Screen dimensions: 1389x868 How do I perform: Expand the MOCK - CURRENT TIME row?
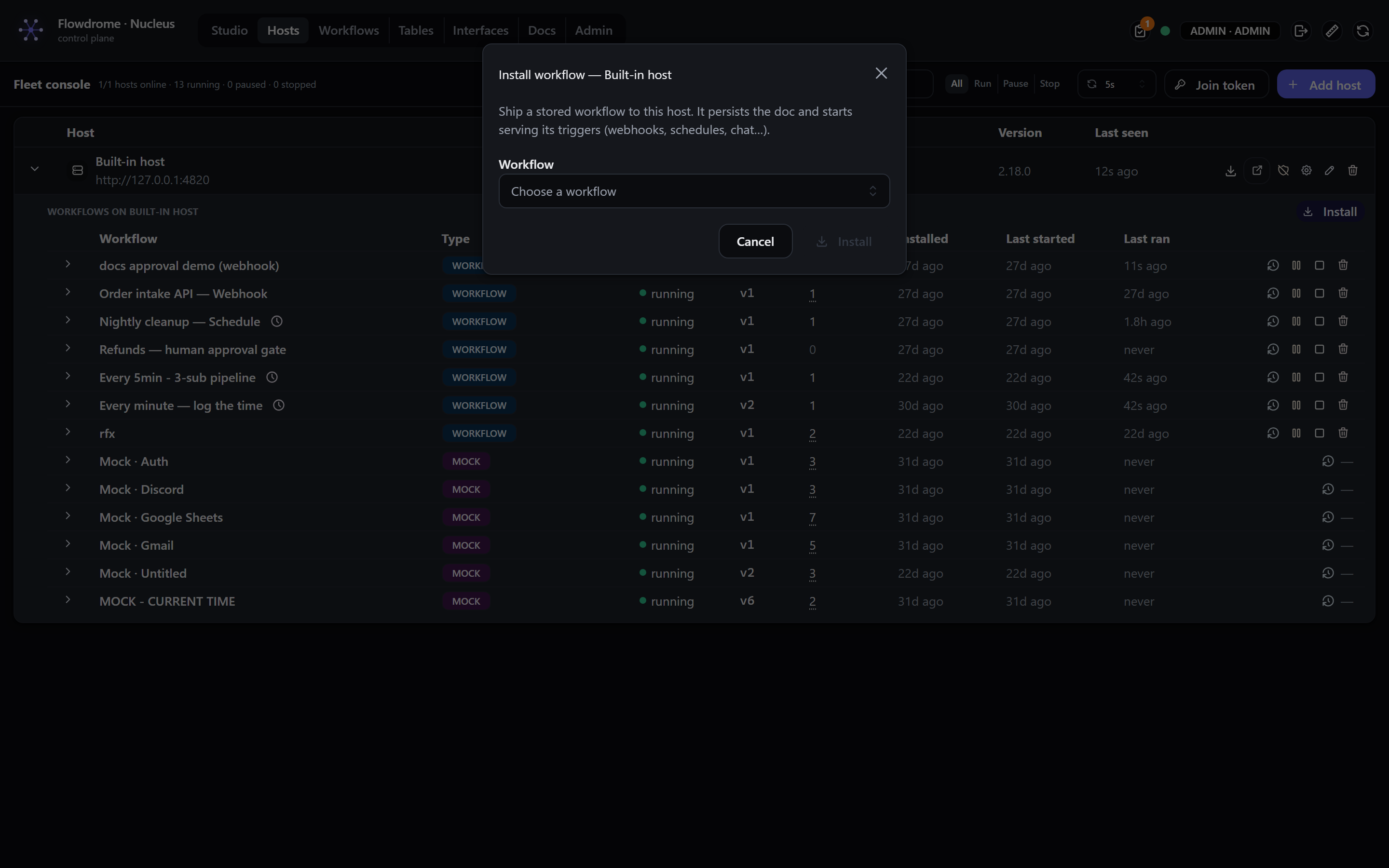coord(68,600)
